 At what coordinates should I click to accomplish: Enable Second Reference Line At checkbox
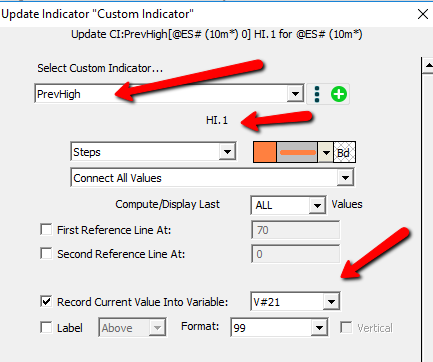click(x=46, y=253)
